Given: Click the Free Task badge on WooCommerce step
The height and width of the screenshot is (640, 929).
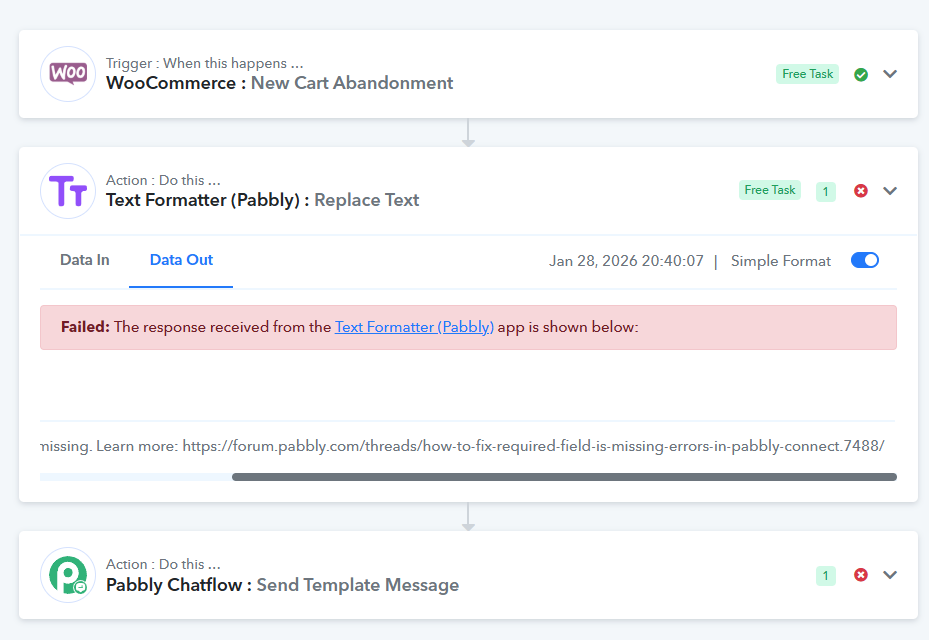Looking at the screenshot, I should pos(807,74).
